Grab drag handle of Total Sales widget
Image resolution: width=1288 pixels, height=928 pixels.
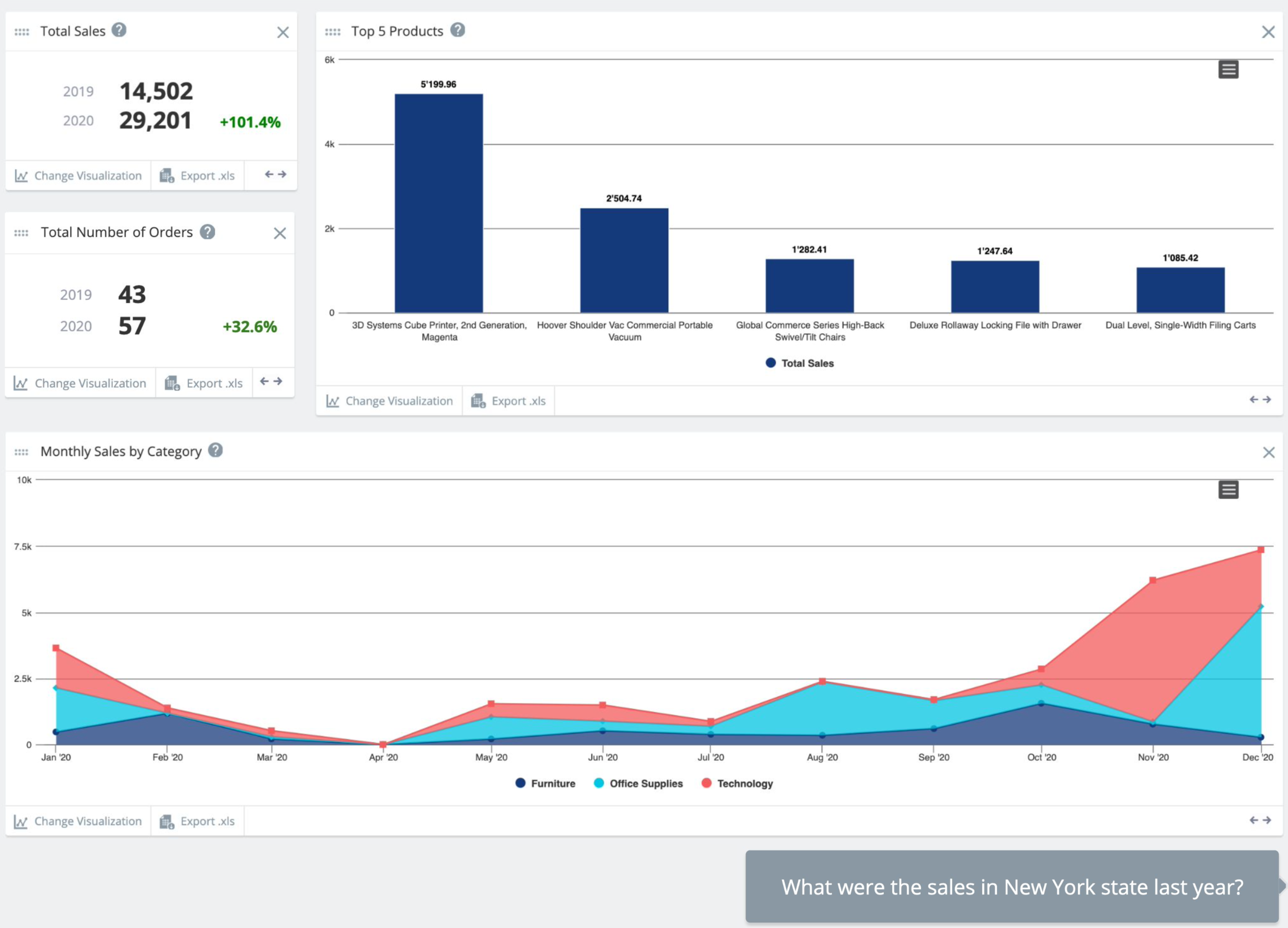coord(22,32)
